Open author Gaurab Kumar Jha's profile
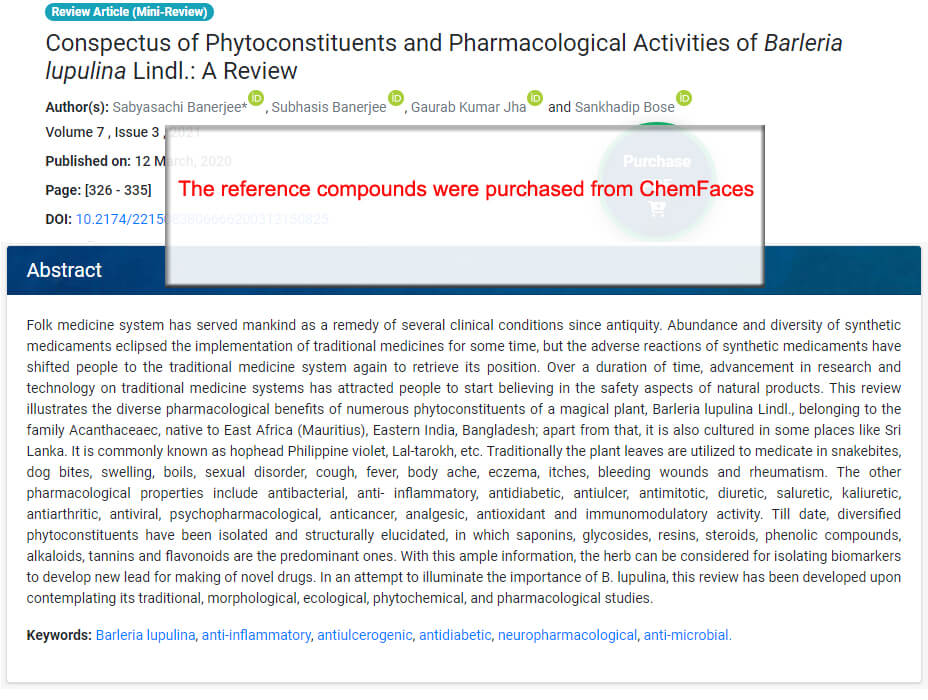 [x=468, y=107]
